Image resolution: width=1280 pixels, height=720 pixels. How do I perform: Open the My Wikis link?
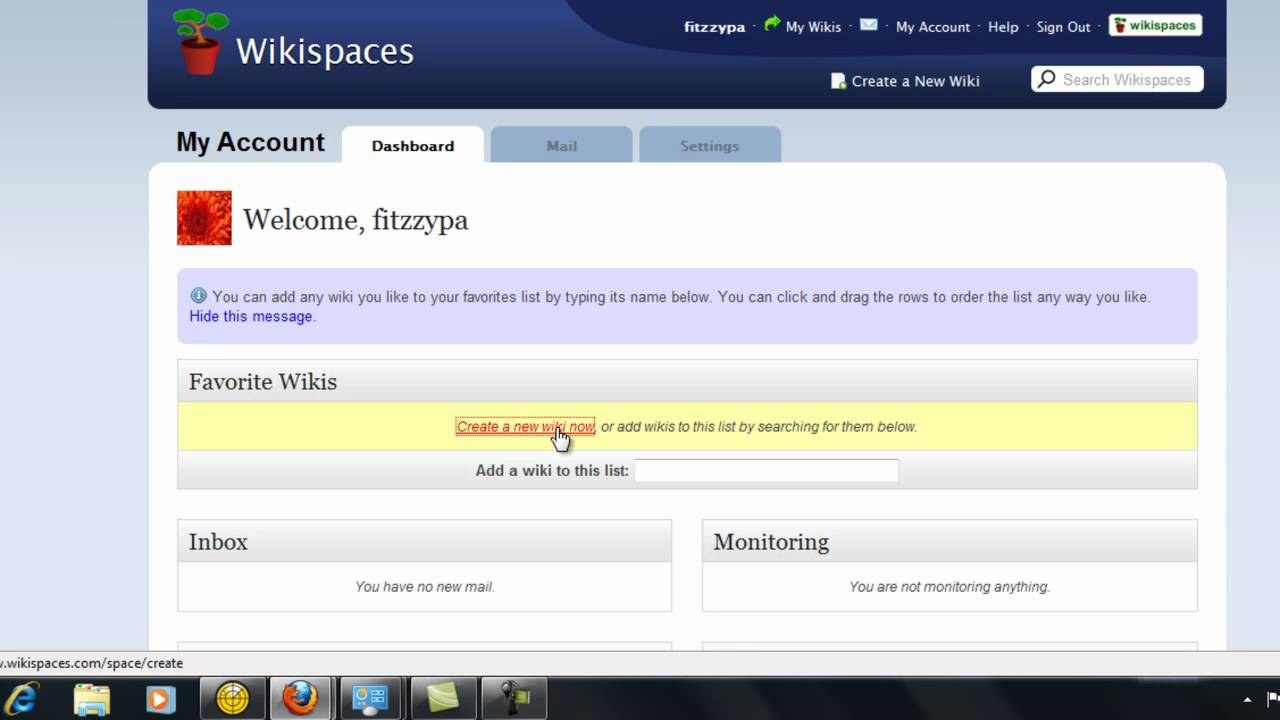point(813,27)
